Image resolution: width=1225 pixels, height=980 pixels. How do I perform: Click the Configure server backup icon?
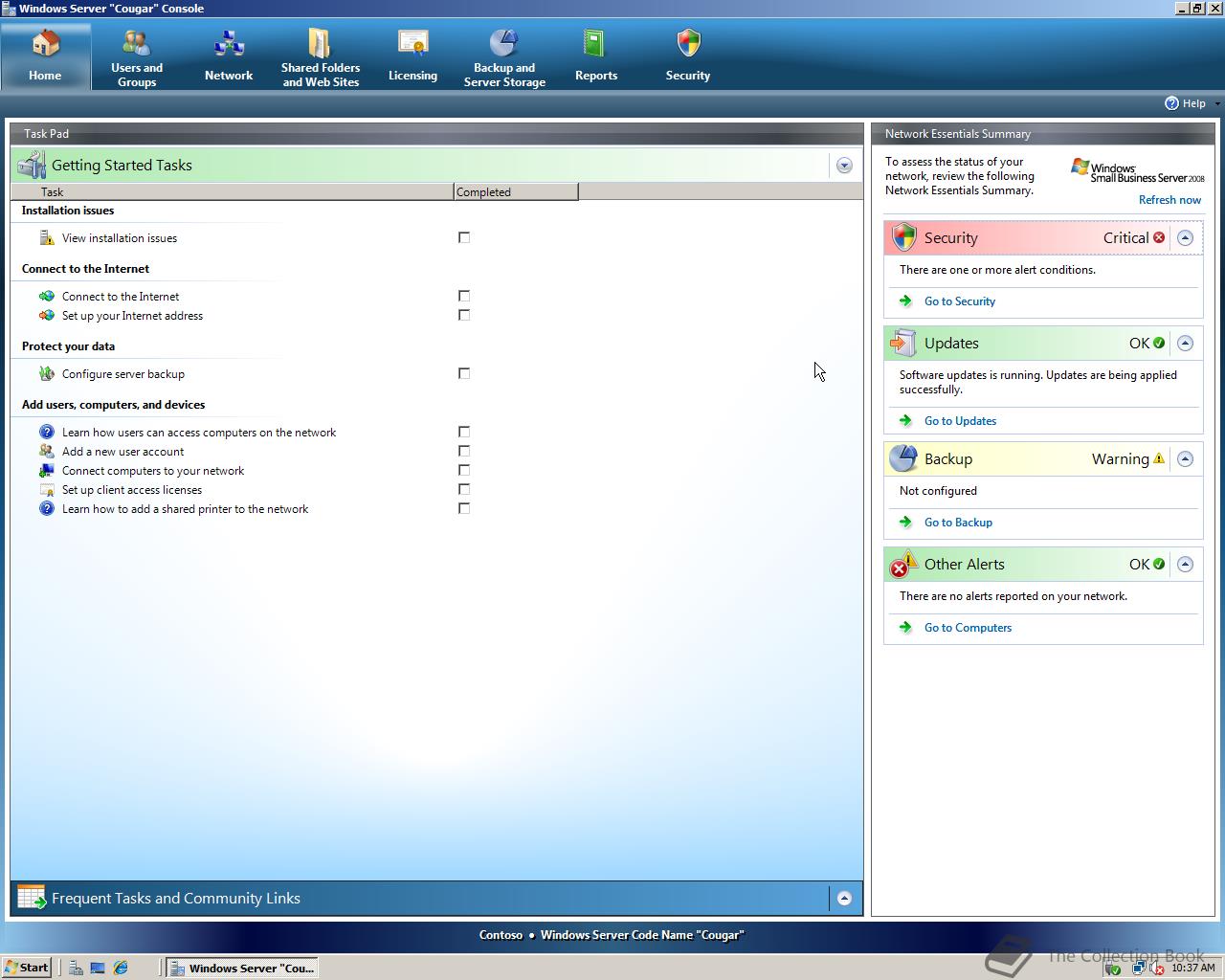(47, 373)
